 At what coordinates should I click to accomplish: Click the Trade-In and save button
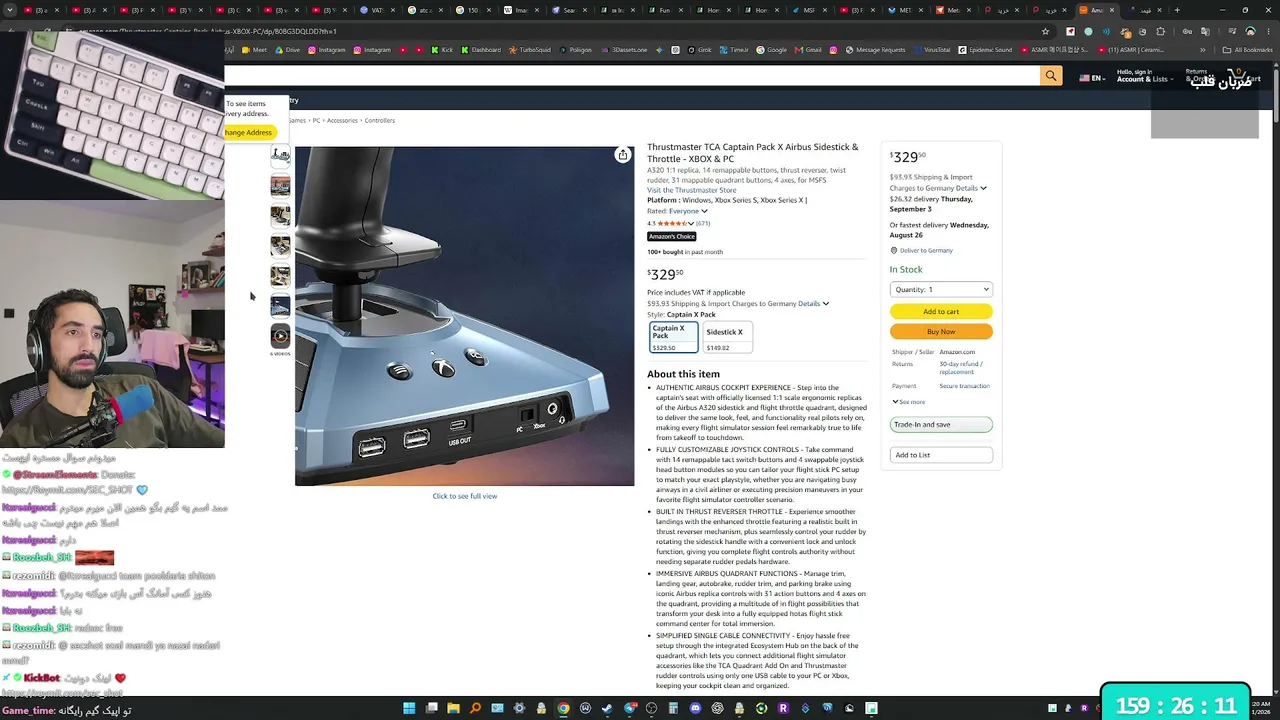tap(941, 425)
